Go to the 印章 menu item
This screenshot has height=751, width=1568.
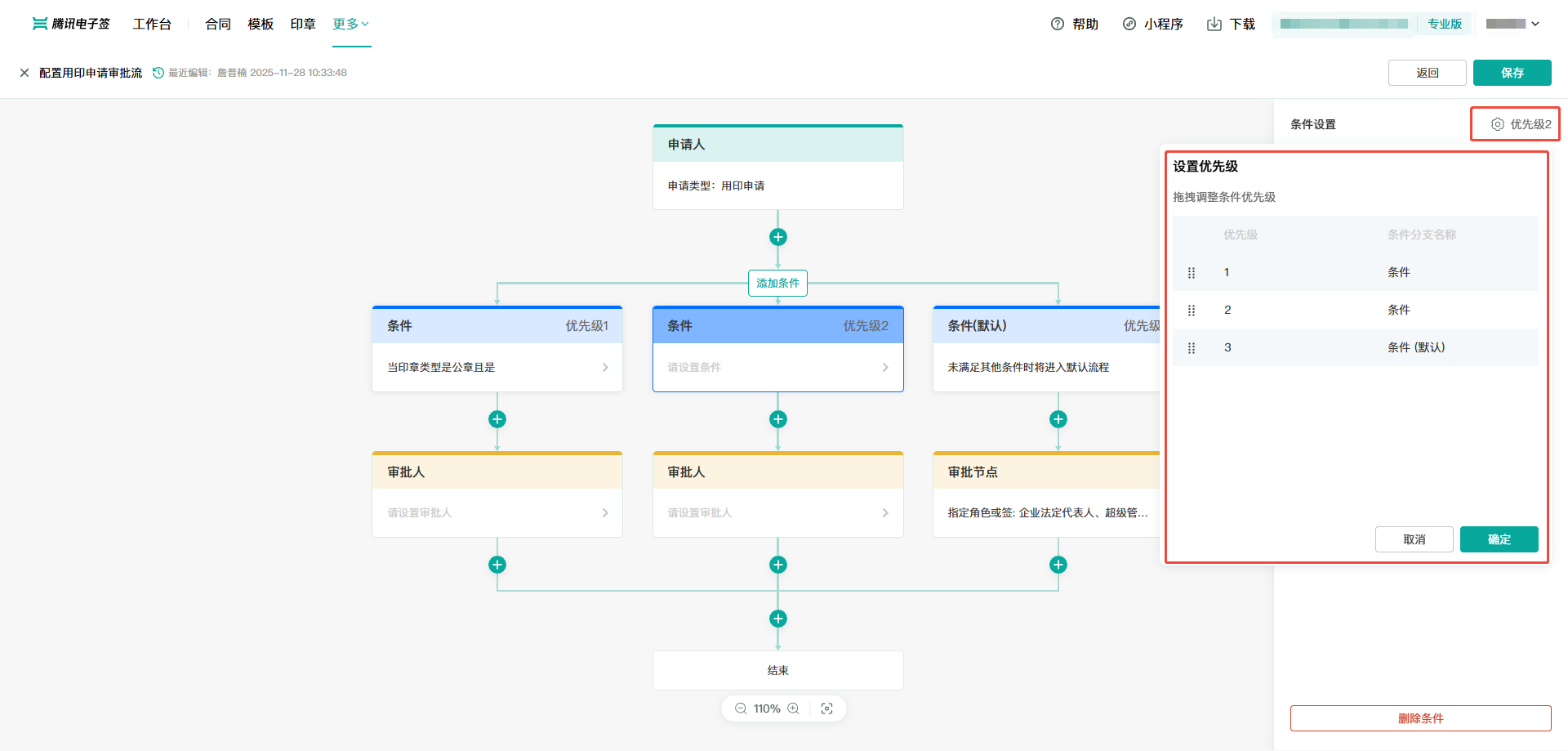point(302,24)
